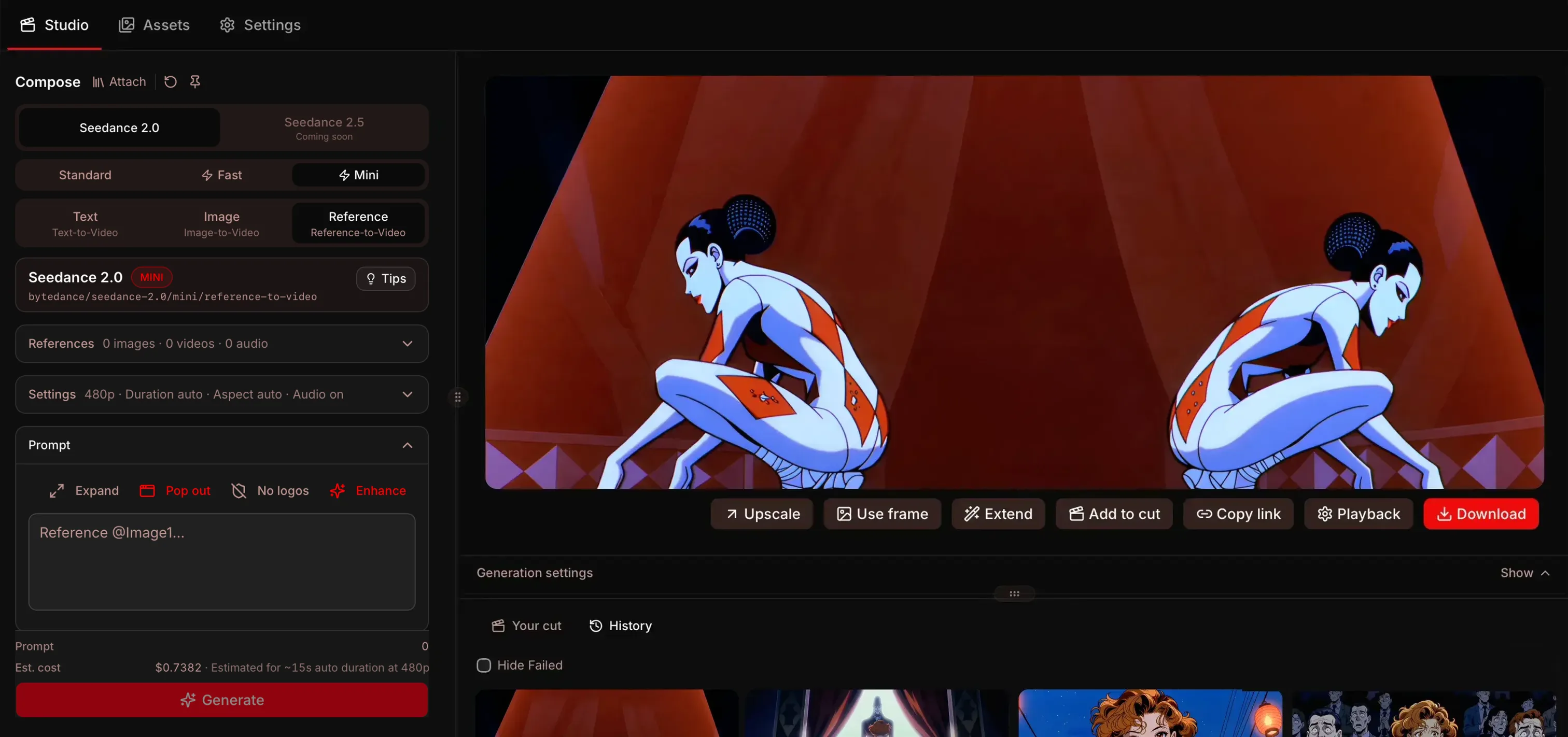Click Expand prompt editor
The image size is (1568, 737).
(84, 490)
